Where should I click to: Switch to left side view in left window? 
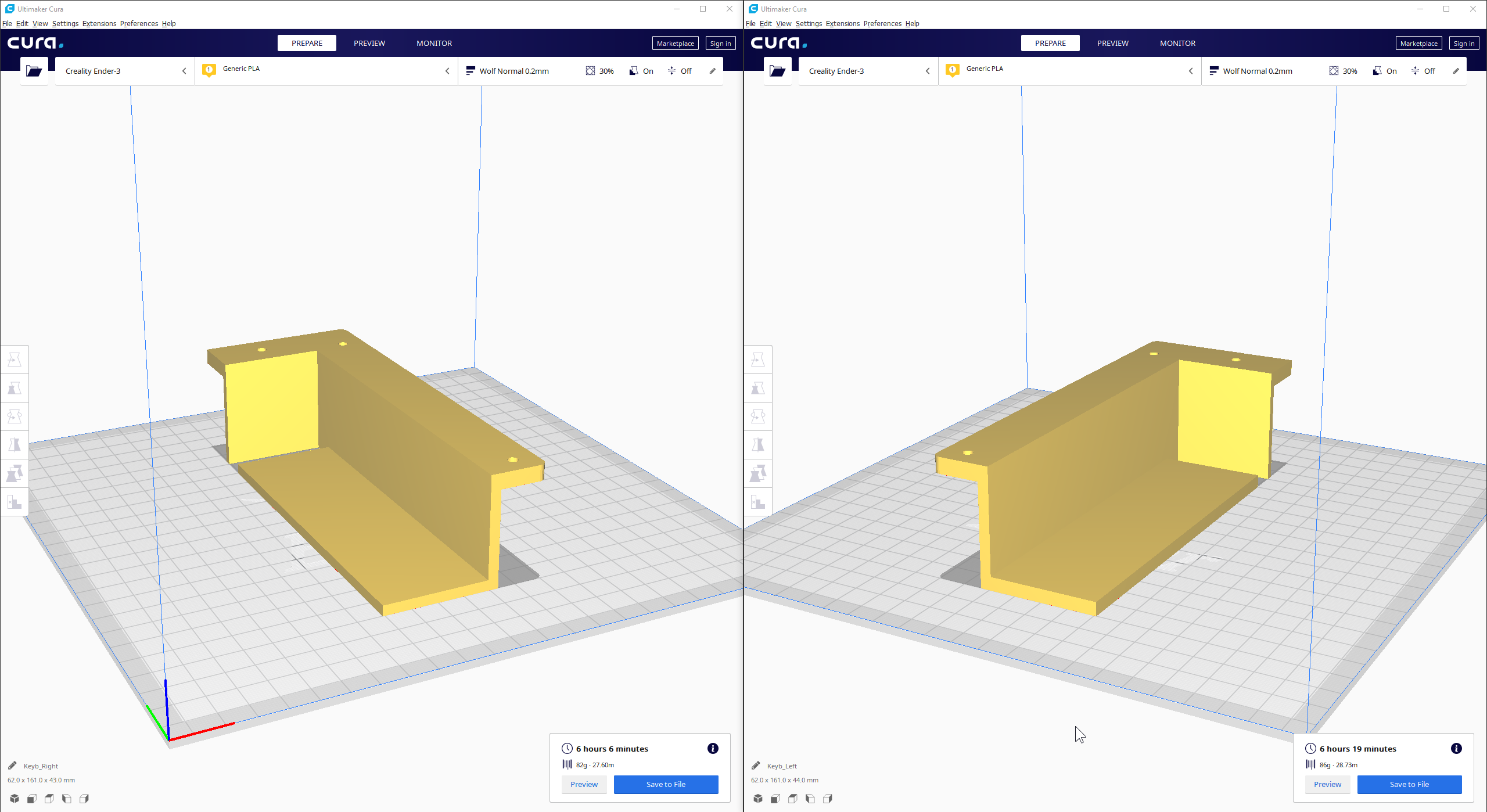coord(67,799)
